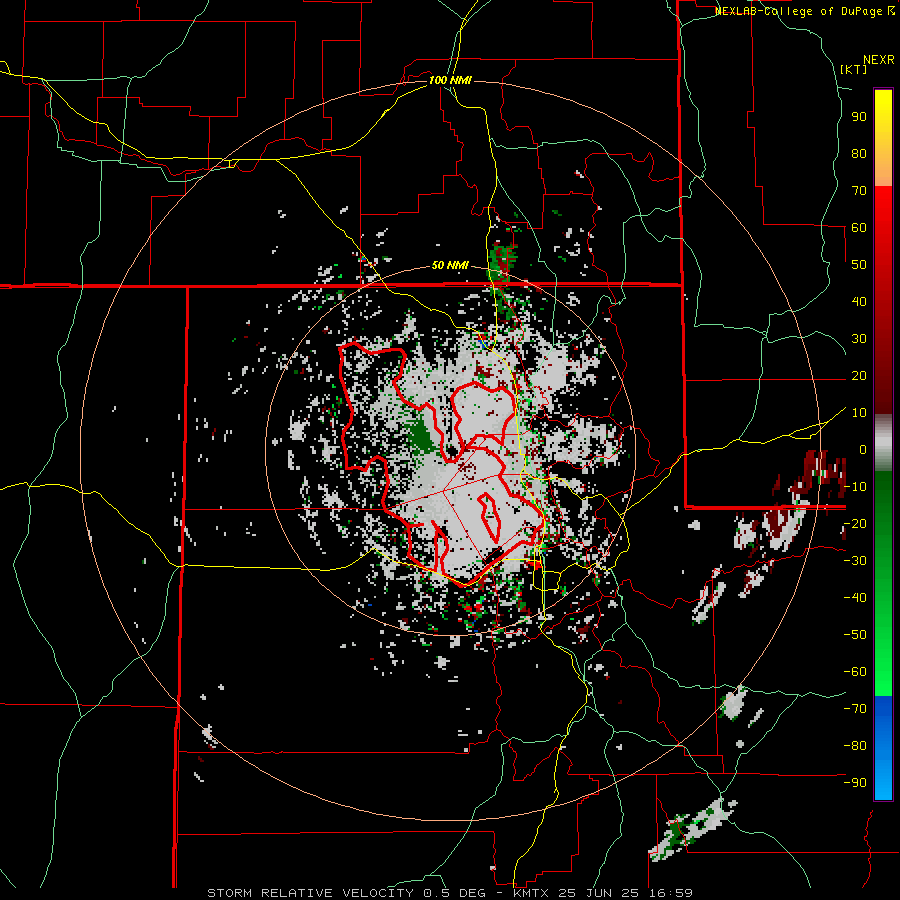Click the "50 NMI" range ring label

click(450, 265)
